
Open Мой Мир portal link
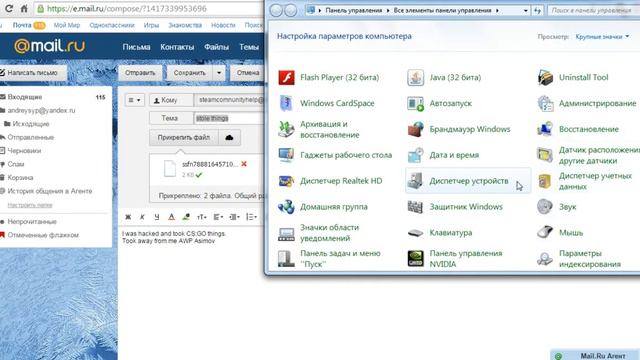(67, 25)
